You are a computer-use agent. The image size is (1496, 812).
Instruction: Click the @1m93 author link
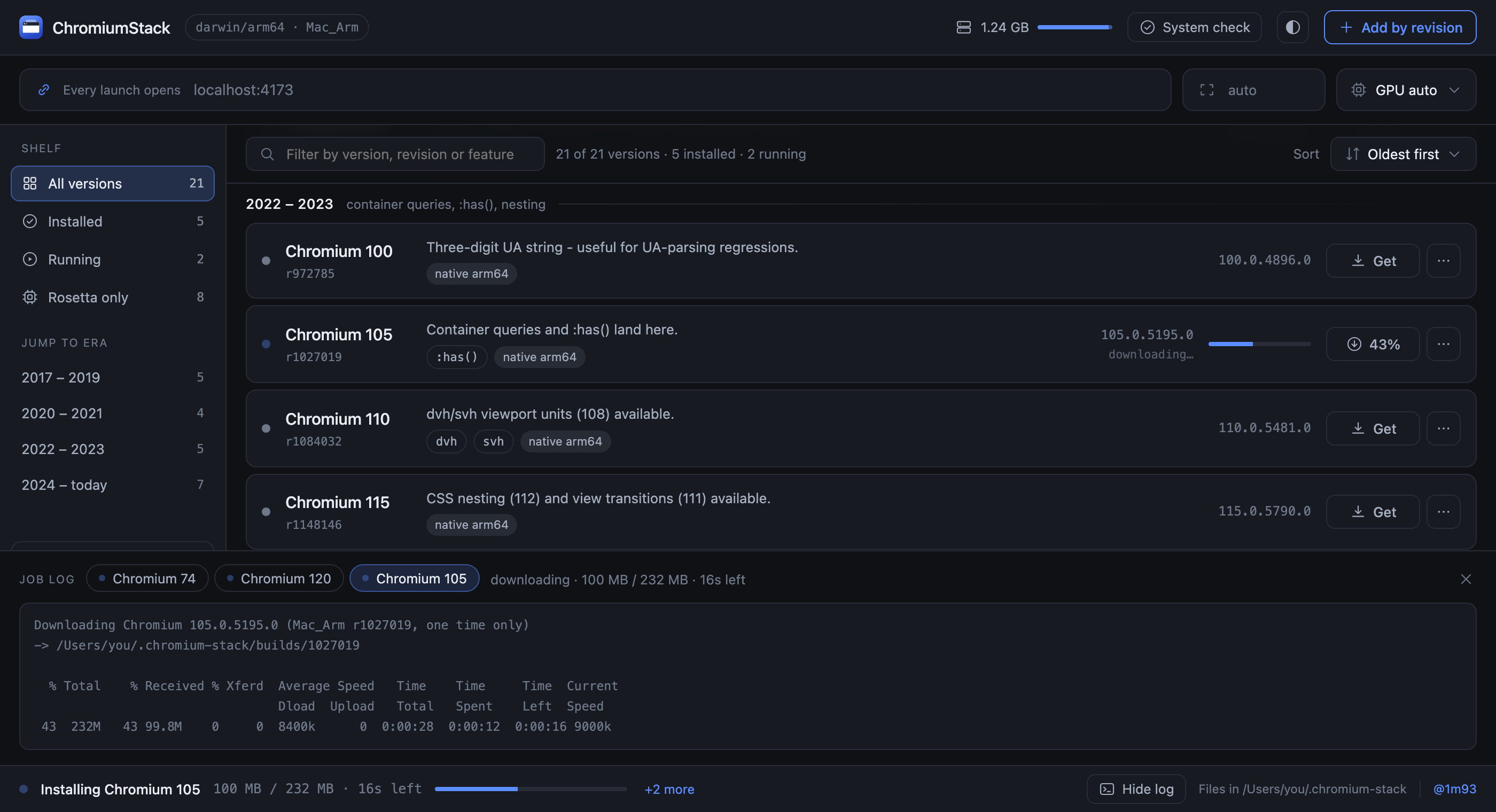coord(1454,789)
